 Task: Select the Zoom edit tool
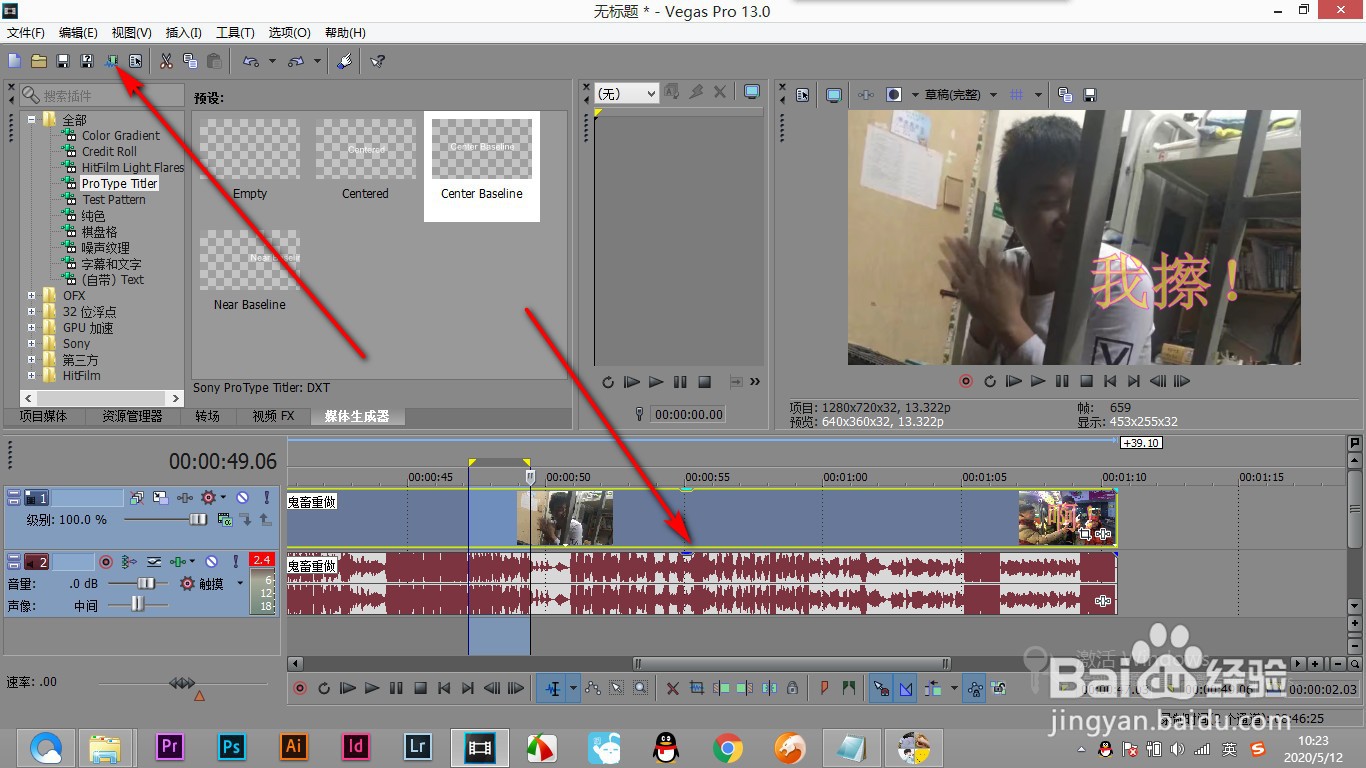click(x=640, y=688)
